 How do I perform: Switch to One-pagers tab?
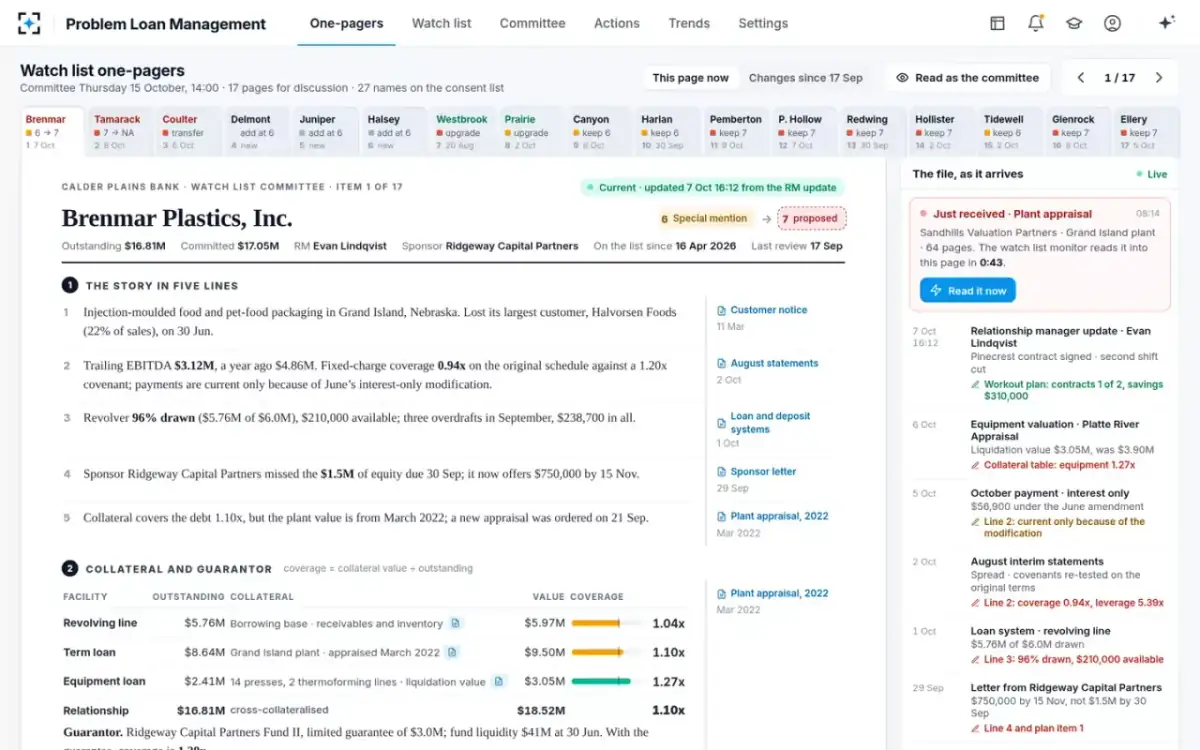click(x=346, y=23)
